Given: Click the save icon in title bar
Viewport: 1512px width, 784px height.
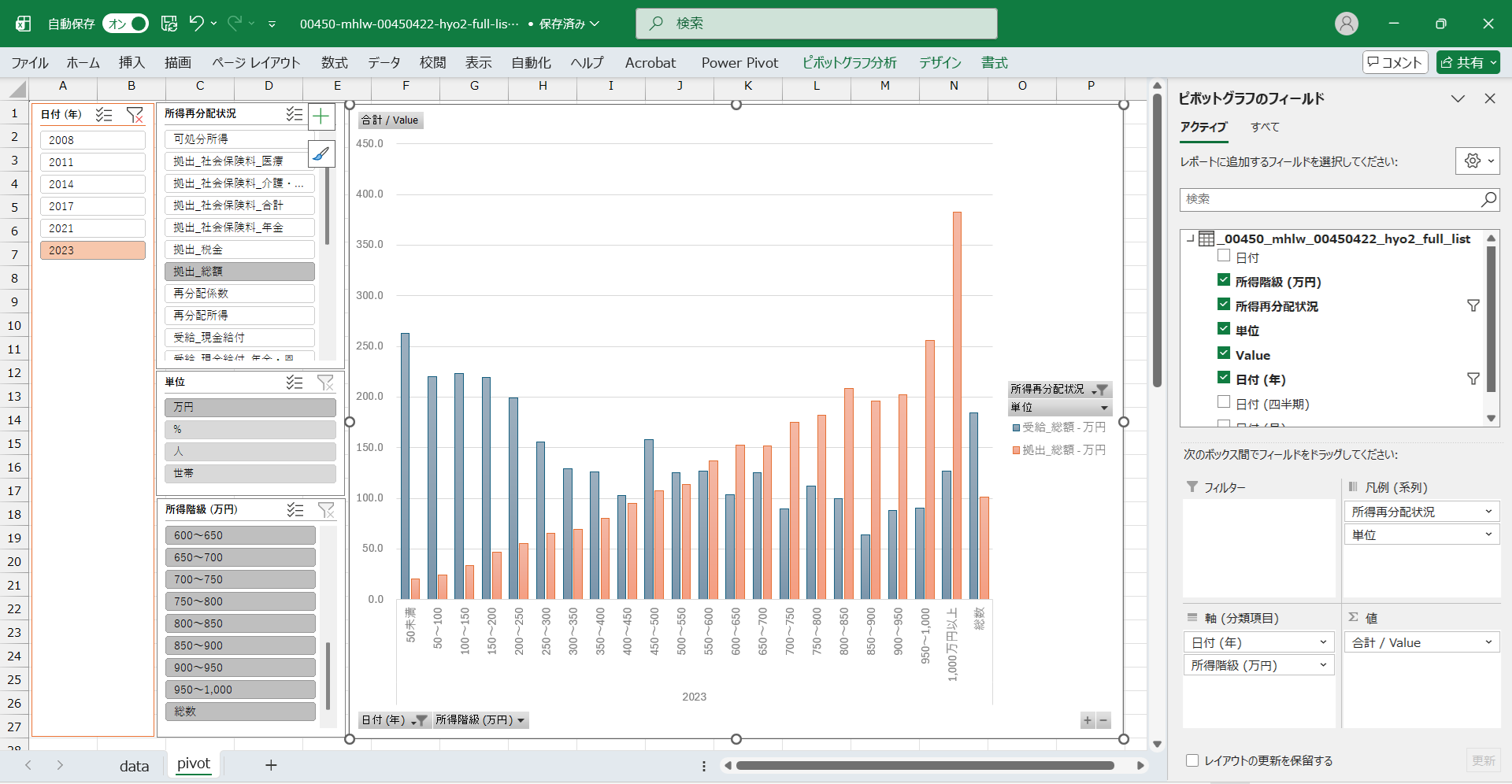Looking at the screenshot, I should click(x=169, y=24).
